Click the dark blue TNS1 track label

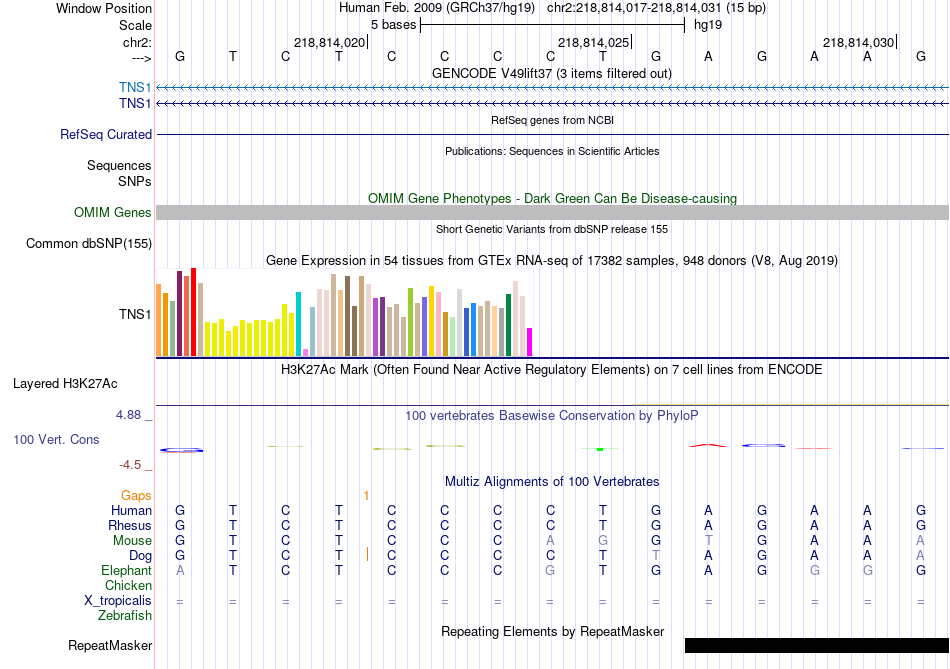click(135, 103)
